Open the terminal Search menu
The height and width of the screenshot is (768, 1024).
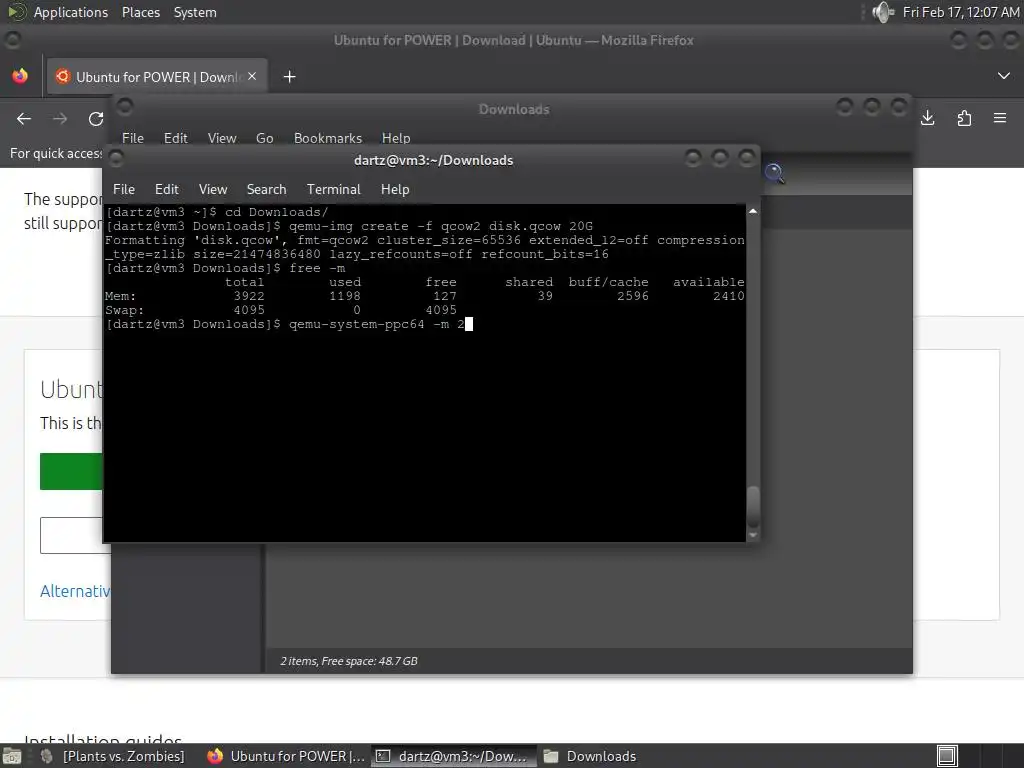(266, 189)
